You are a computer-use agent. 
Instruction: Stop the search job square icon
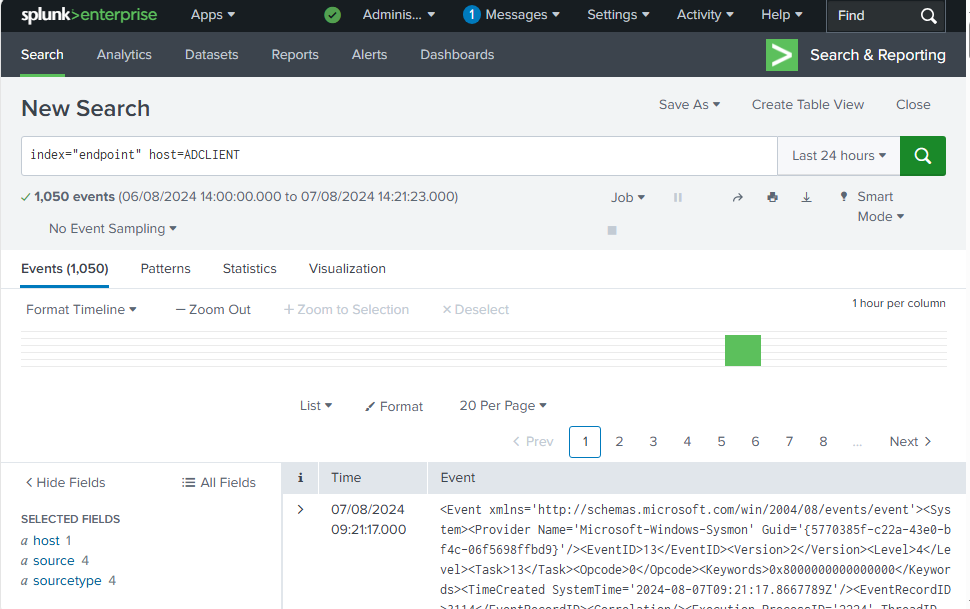[612, 230]
